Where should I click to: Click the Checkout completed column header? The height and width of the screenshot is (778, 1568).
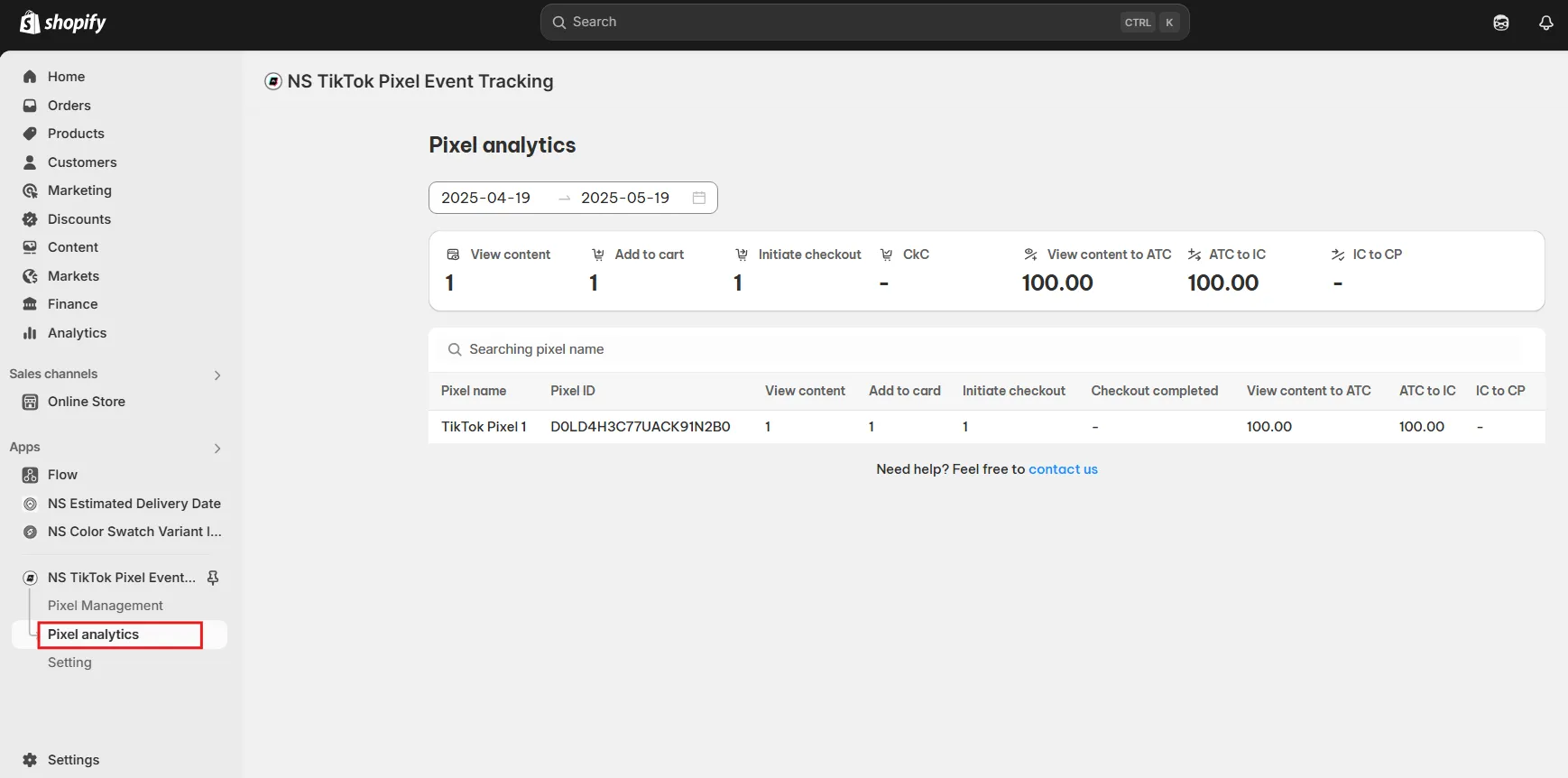pyautogui.click(x=1155, y=391)
